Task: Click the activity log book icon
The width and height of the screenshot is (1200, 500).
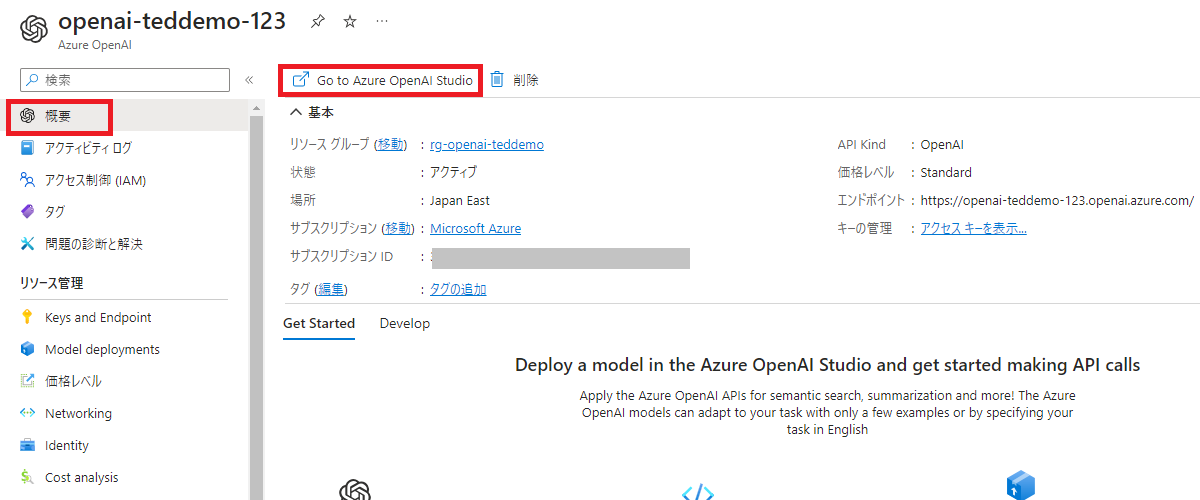Action: point(27,148)
